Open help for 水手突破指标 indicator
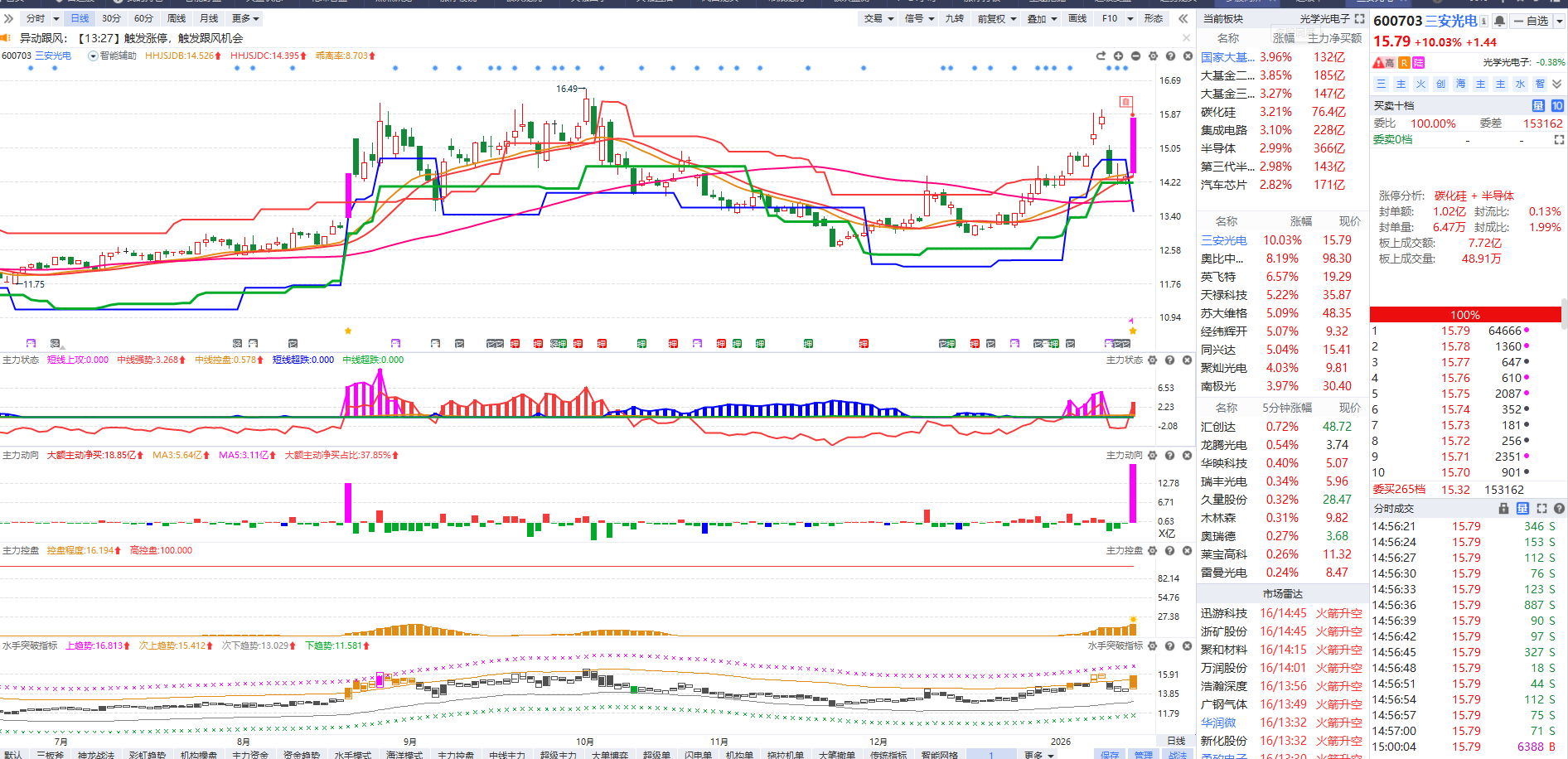 click(x=1169, y=646)
